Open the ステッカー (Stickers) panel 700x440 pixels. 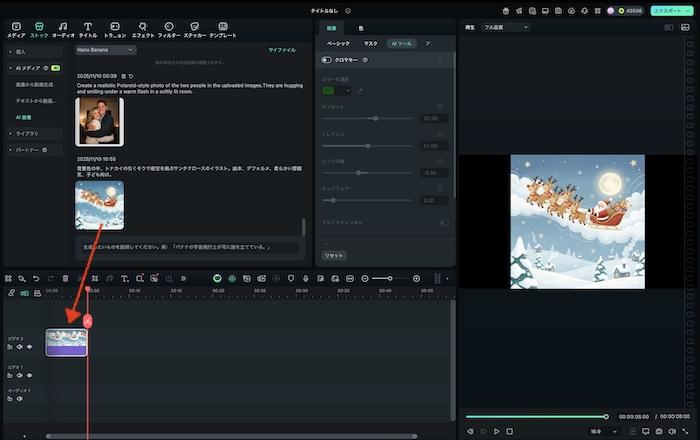point(195,29)
